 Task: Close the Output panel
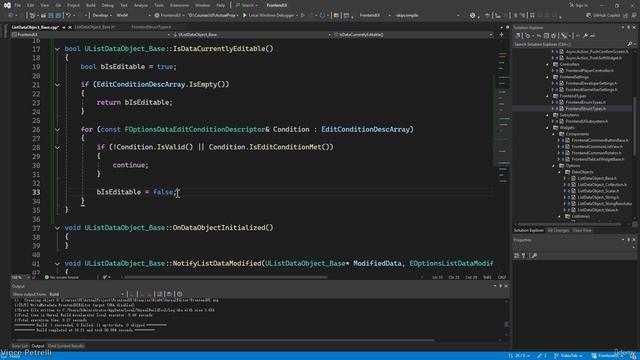point(506,286)
